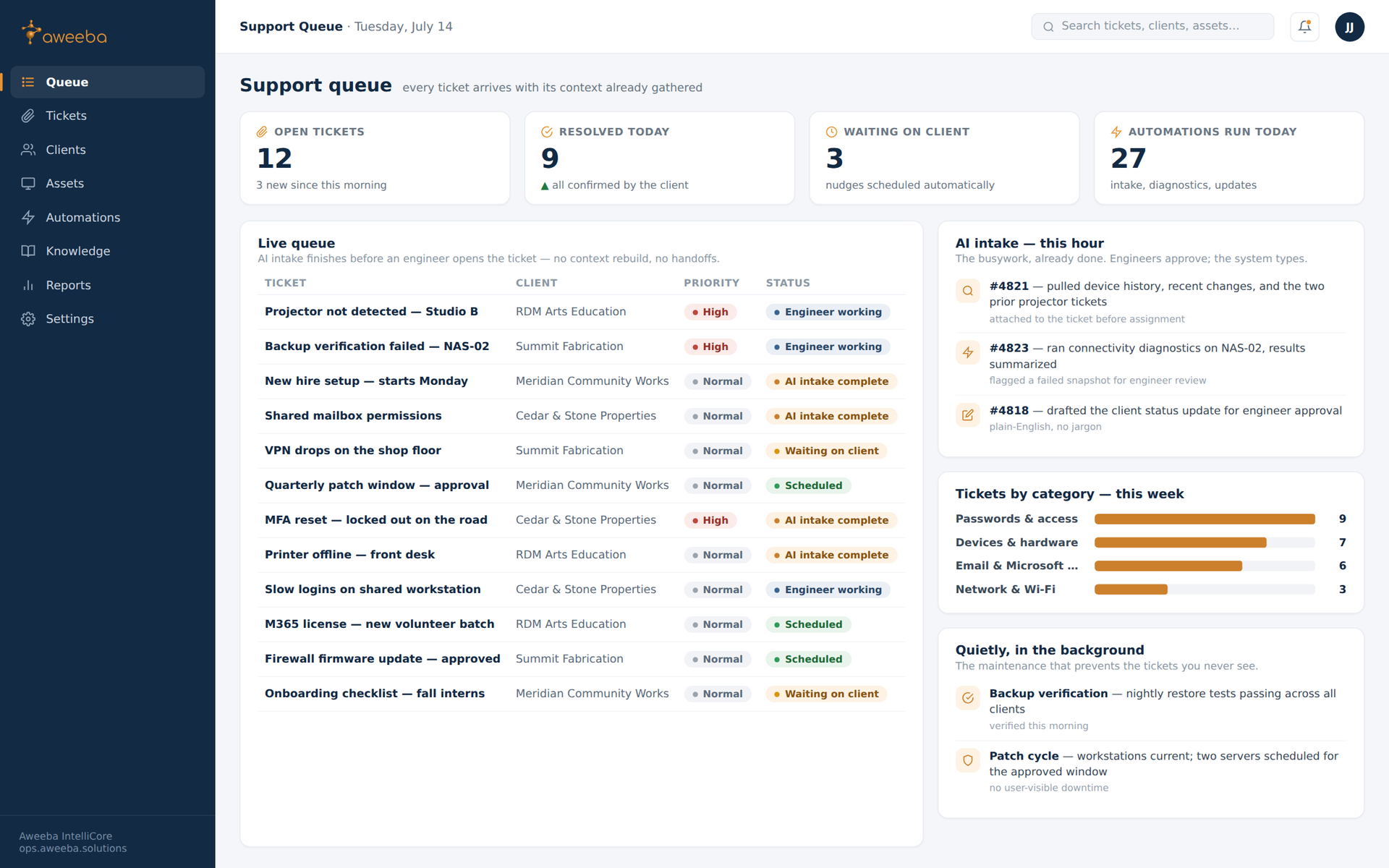Click the lightning icon beside #4823 entry
This screenshot has height=868, width=1389.
pyautogui.click(x=967, y=353)
